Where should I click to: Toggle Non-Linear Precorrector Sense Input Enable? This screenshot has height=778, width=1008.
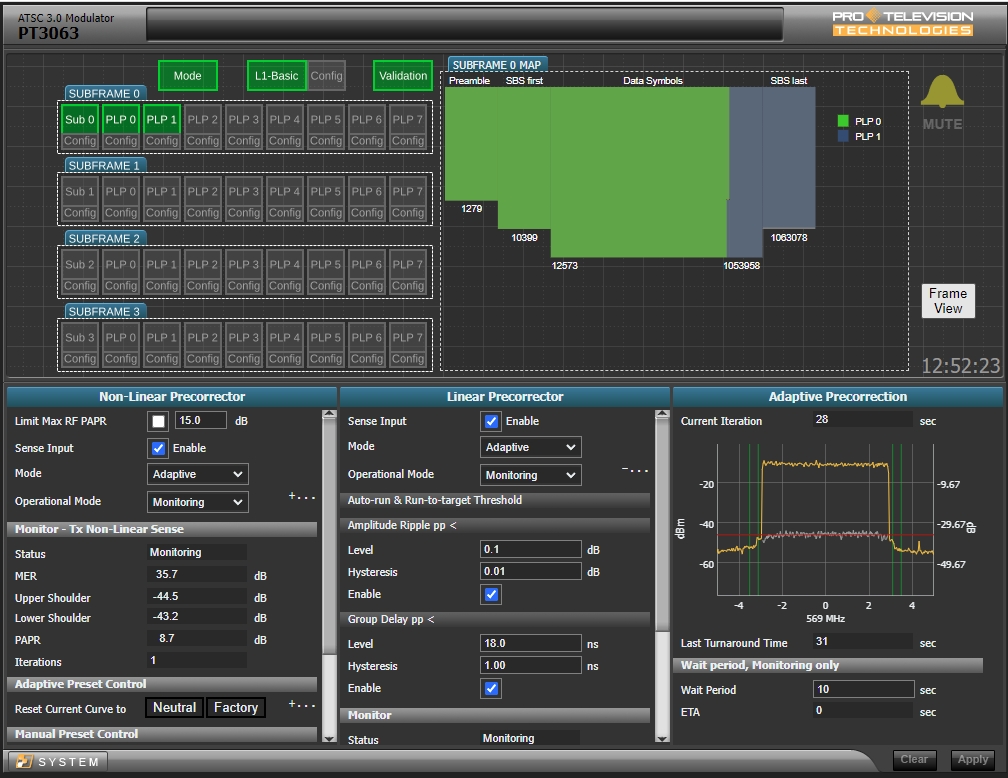158,448
